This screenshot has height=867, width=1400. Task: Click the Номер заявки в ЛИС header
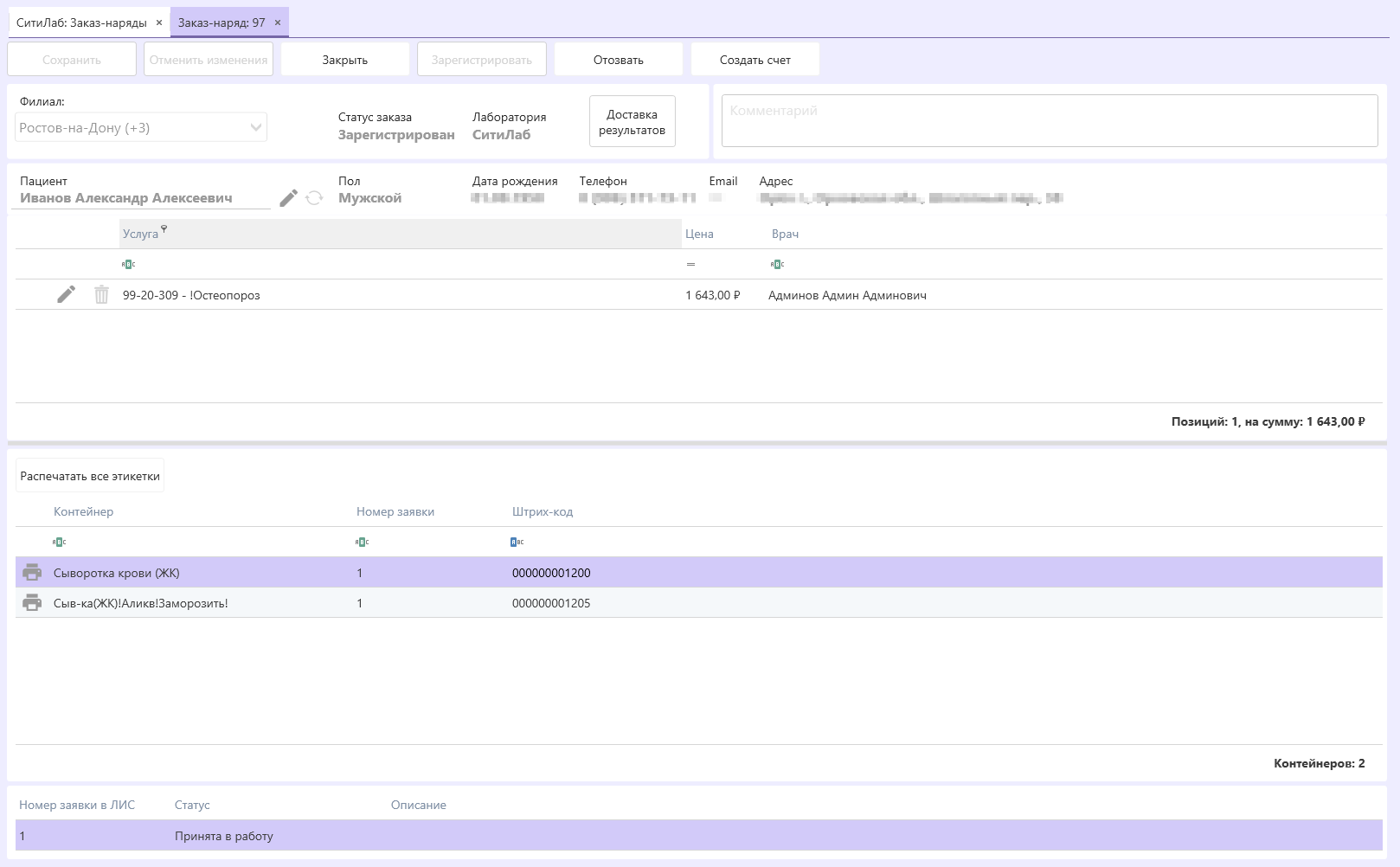point(77,805)
